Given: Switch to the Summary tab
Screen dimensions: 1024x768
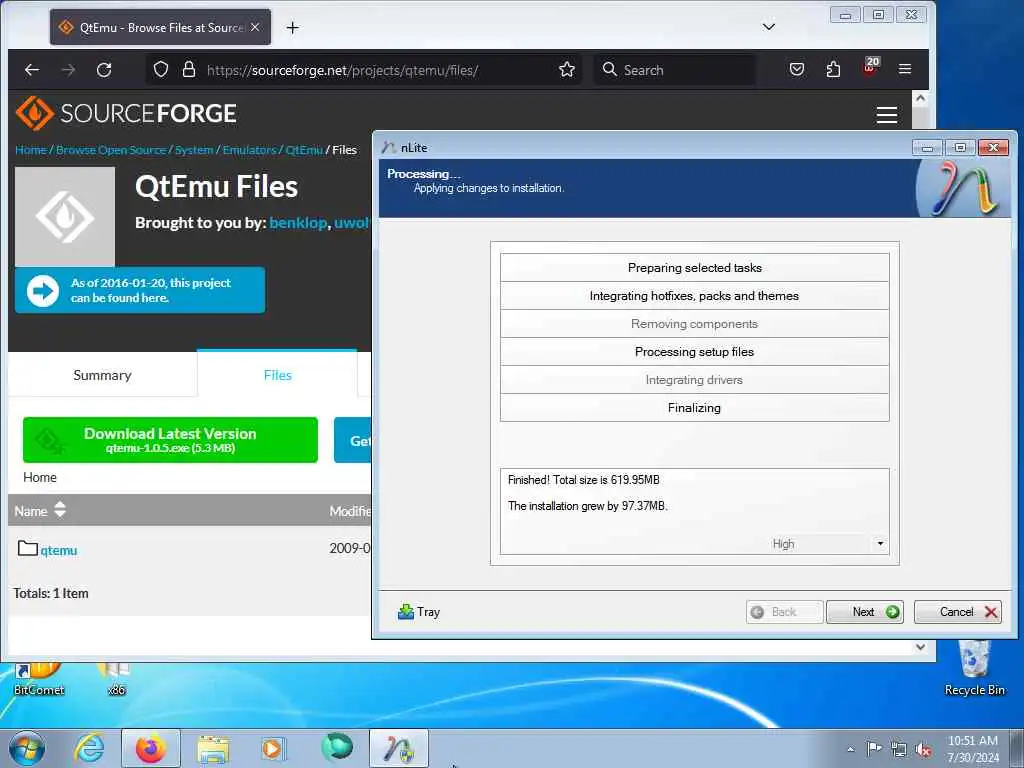Looking at the screenshot, I should (x=102, y=375).
